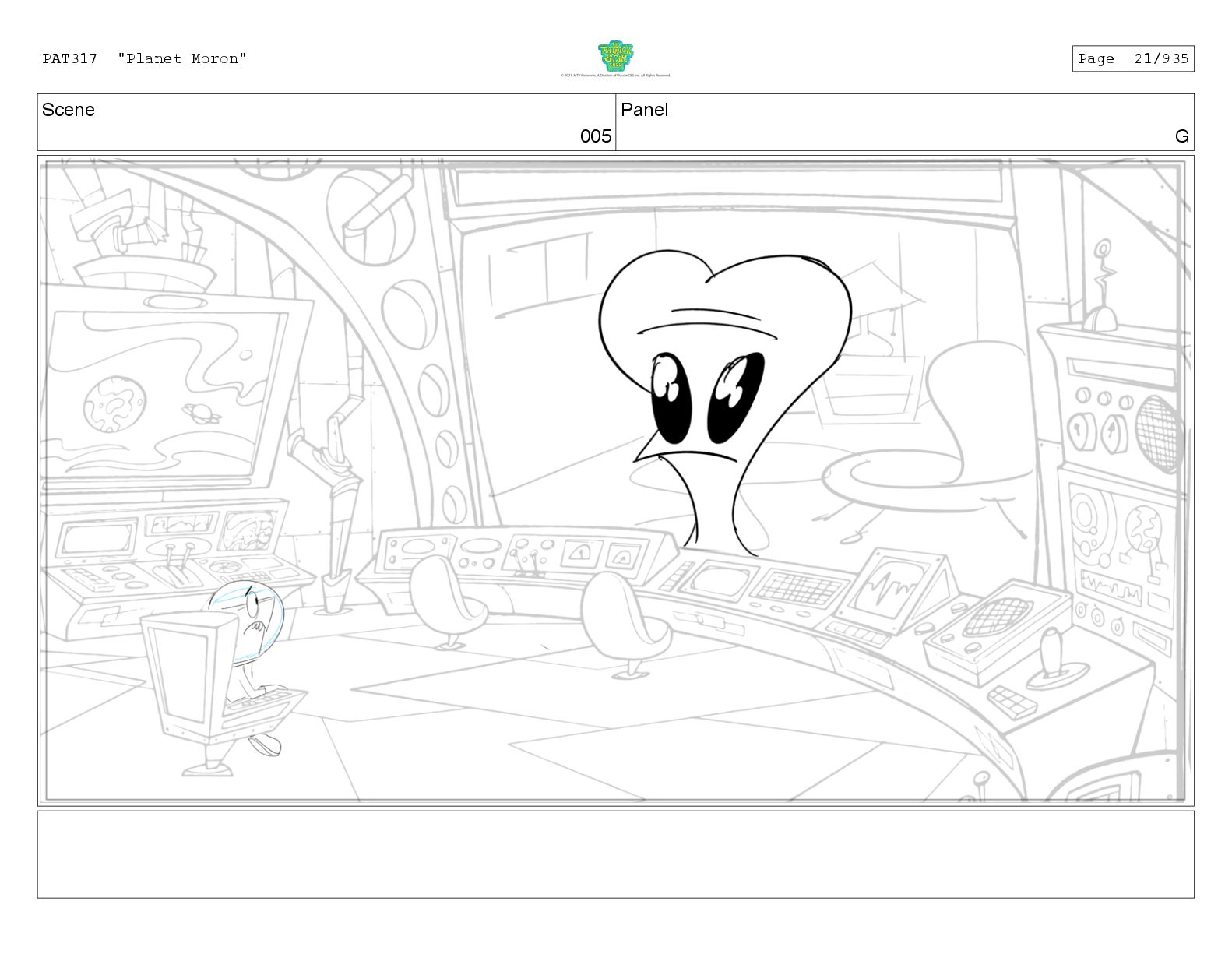The image size is (1232, 954).
Task: Click the 'Page 21/935' page box
Action: 1133,58
